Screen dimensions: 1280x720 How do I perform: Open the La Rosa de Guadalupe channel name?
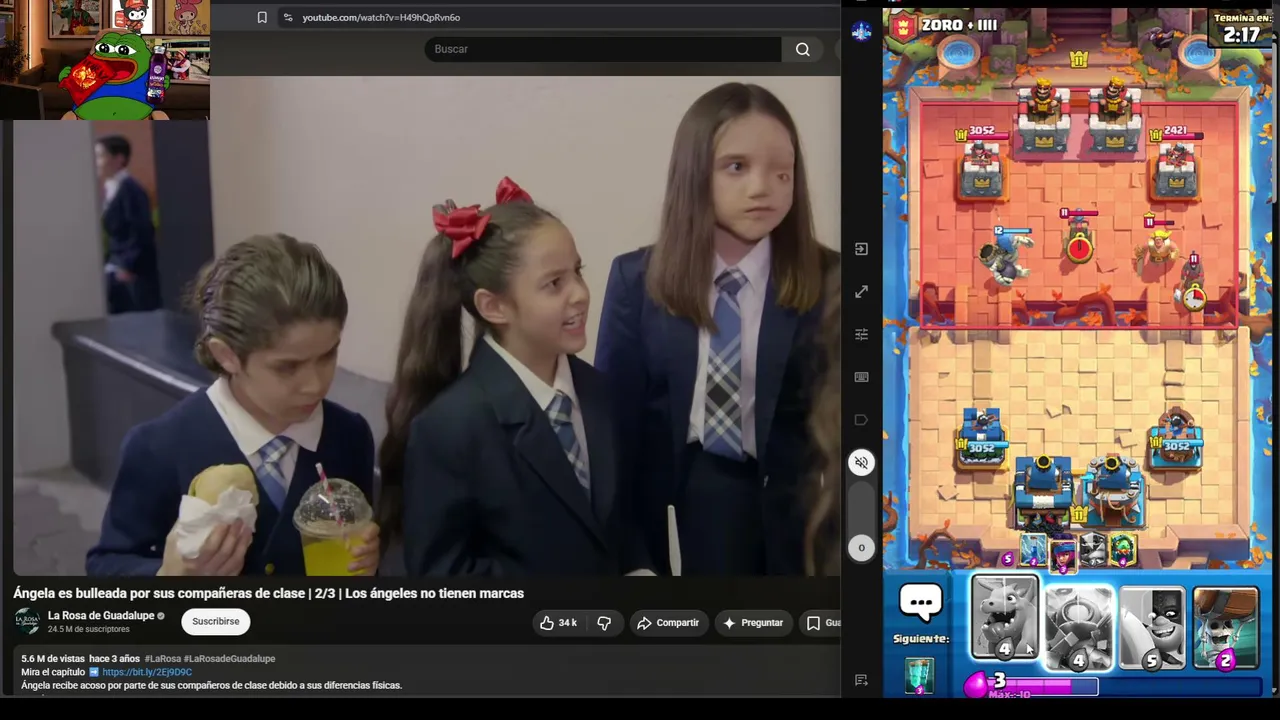pyautogui.click(x=101, y=615)
